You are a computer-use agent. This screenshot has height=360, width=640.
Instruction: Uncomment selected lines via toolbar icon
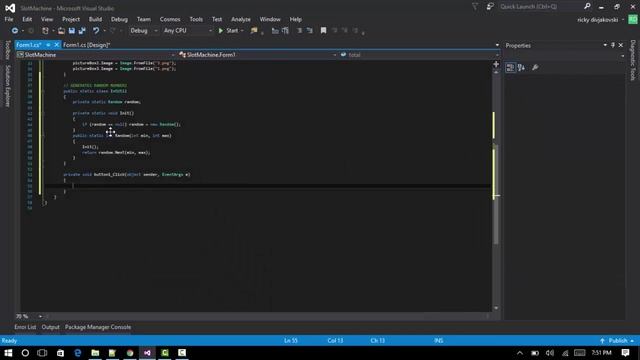pos(309,31)
